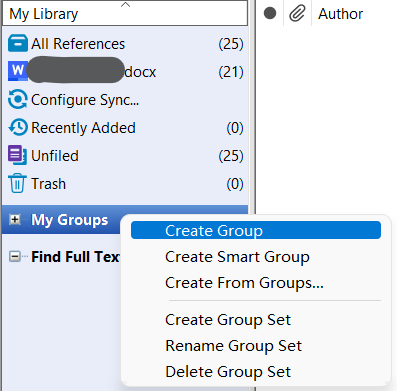The height and width of the screenshot is (391, 397).
Task: Click the read/unread dot column header
Action: 270,13
